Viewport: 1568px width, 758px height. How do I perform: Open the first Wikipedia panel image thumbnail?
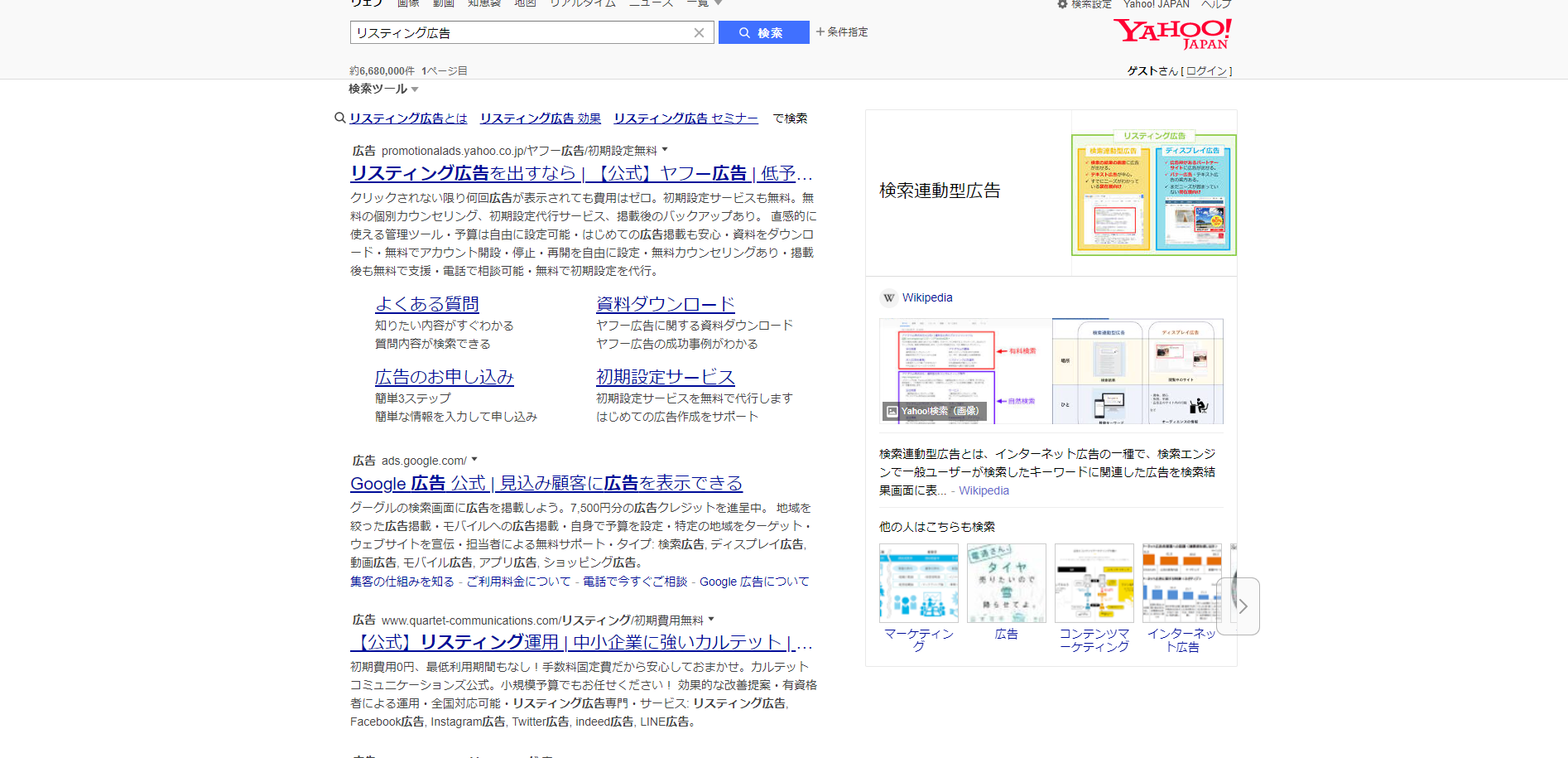965,371
